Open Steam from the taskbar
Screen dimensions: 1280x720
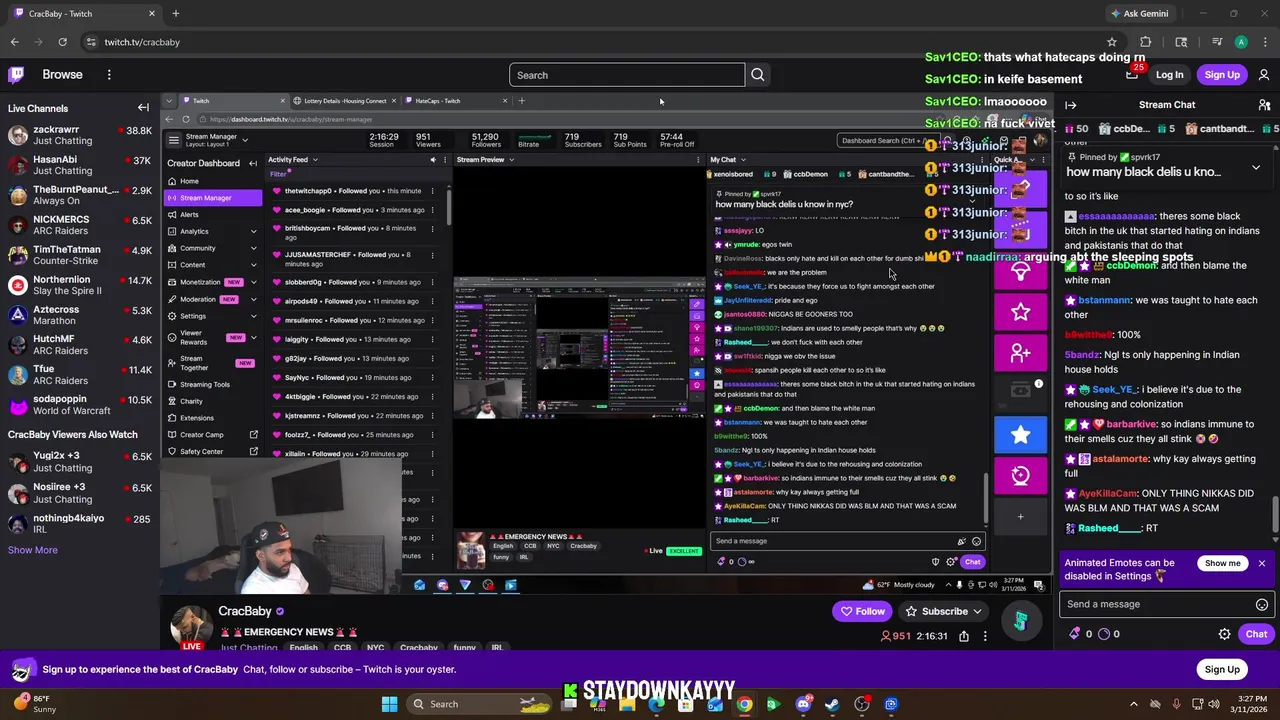coord(832,704)
